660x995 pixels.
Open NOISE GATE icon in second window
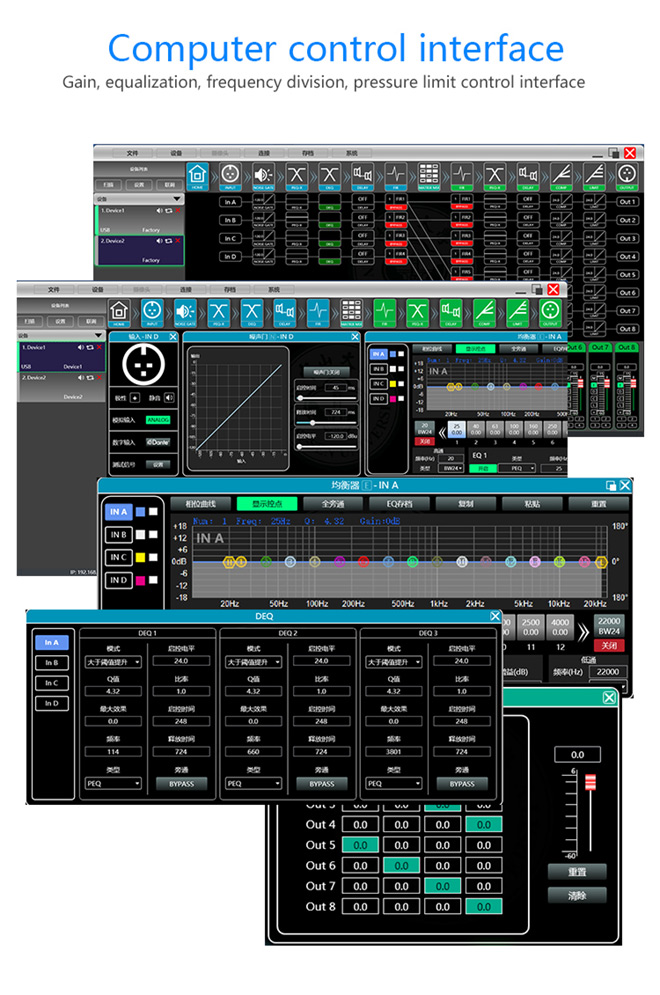(185, 313)
